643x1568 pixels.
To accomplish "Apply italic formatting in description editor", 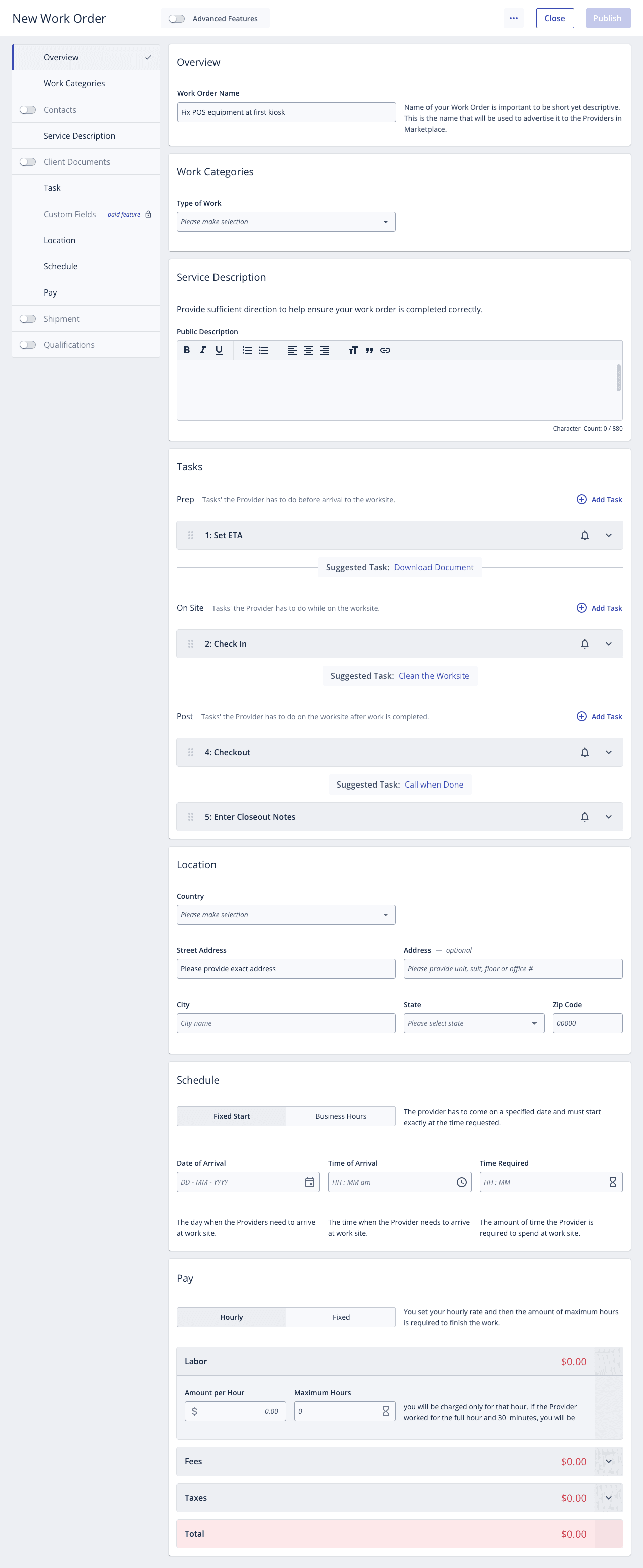I will click(202, 350).
